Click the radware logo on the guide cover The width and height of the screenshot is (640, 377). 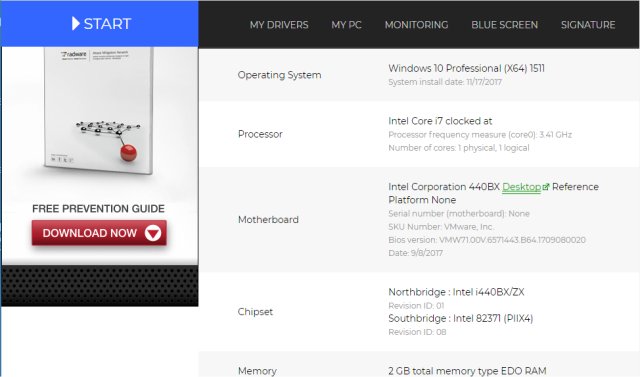[74, 54]
